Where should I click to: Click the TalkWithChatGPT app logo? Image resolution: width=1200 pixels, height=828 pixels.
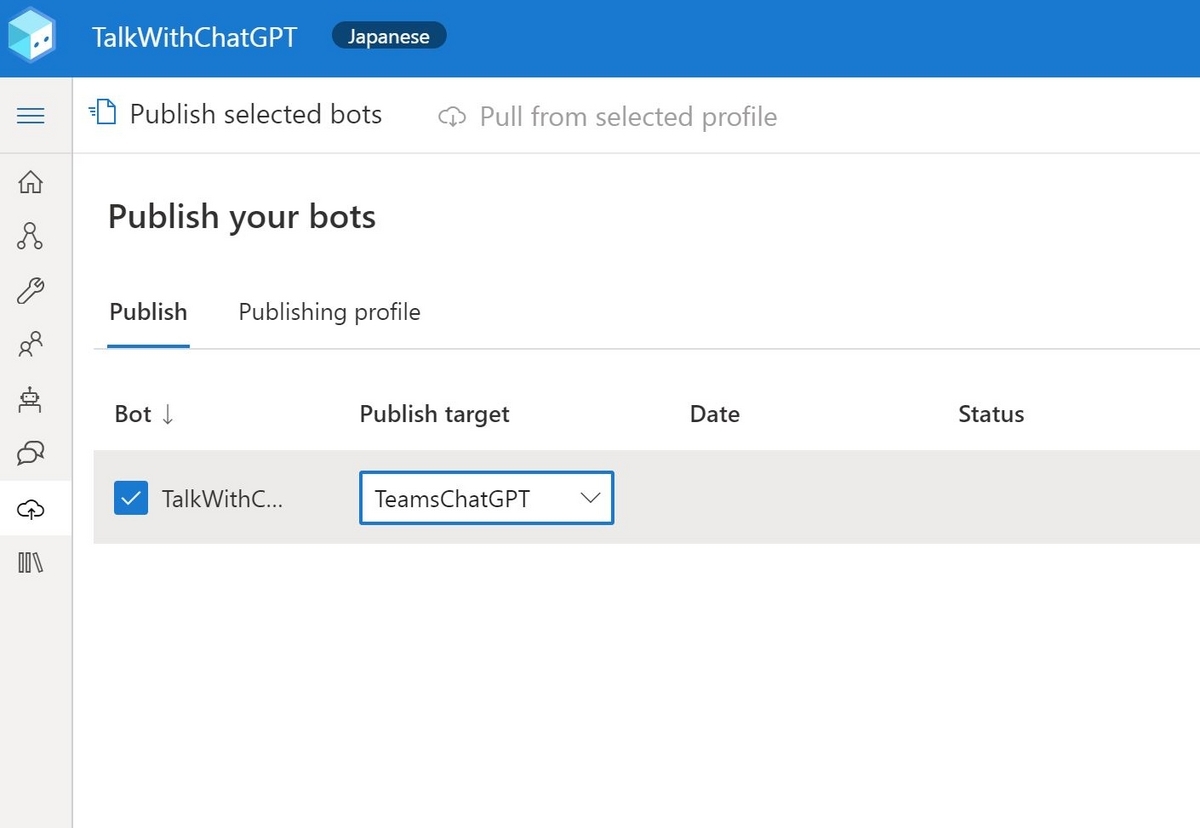pyautogui.click(x=33, y=36)
